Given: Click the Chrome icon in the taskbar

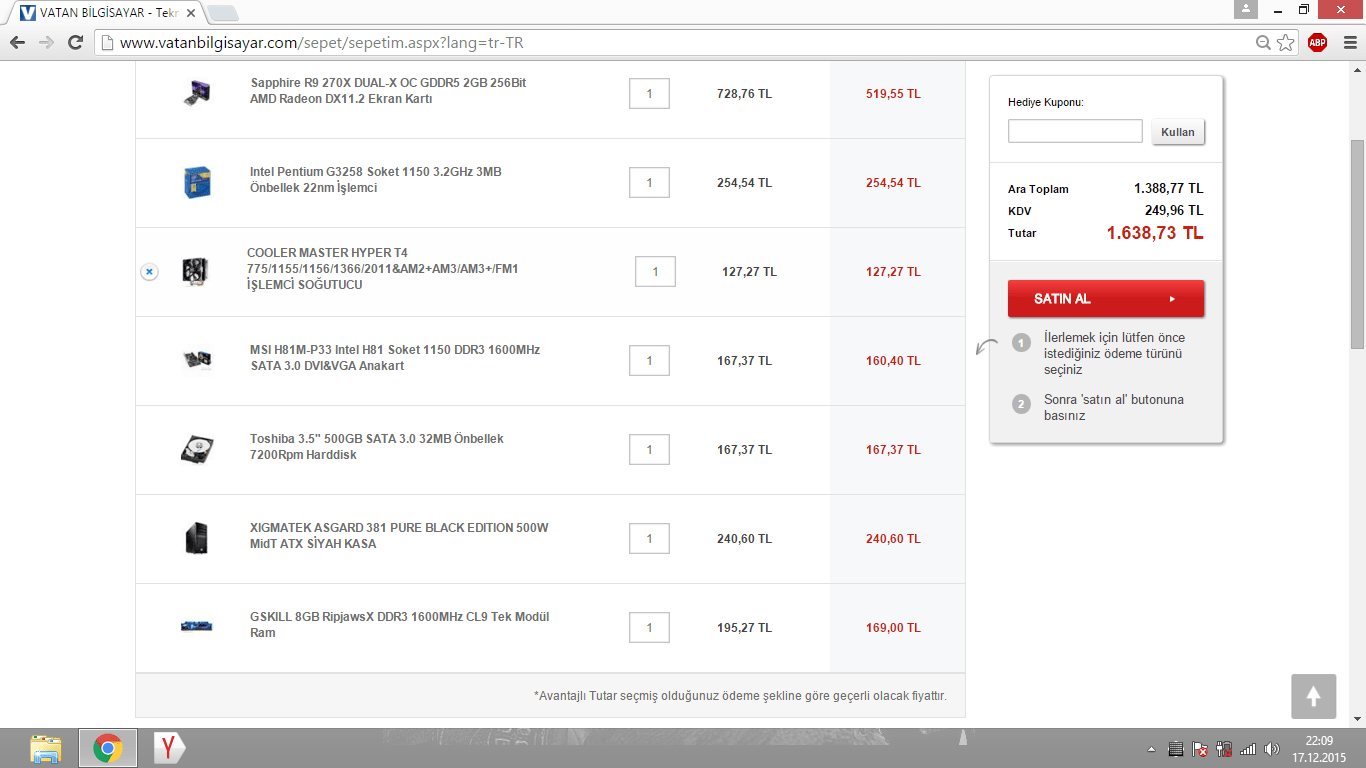Looking at the screenshot, I should pos(108,748).
